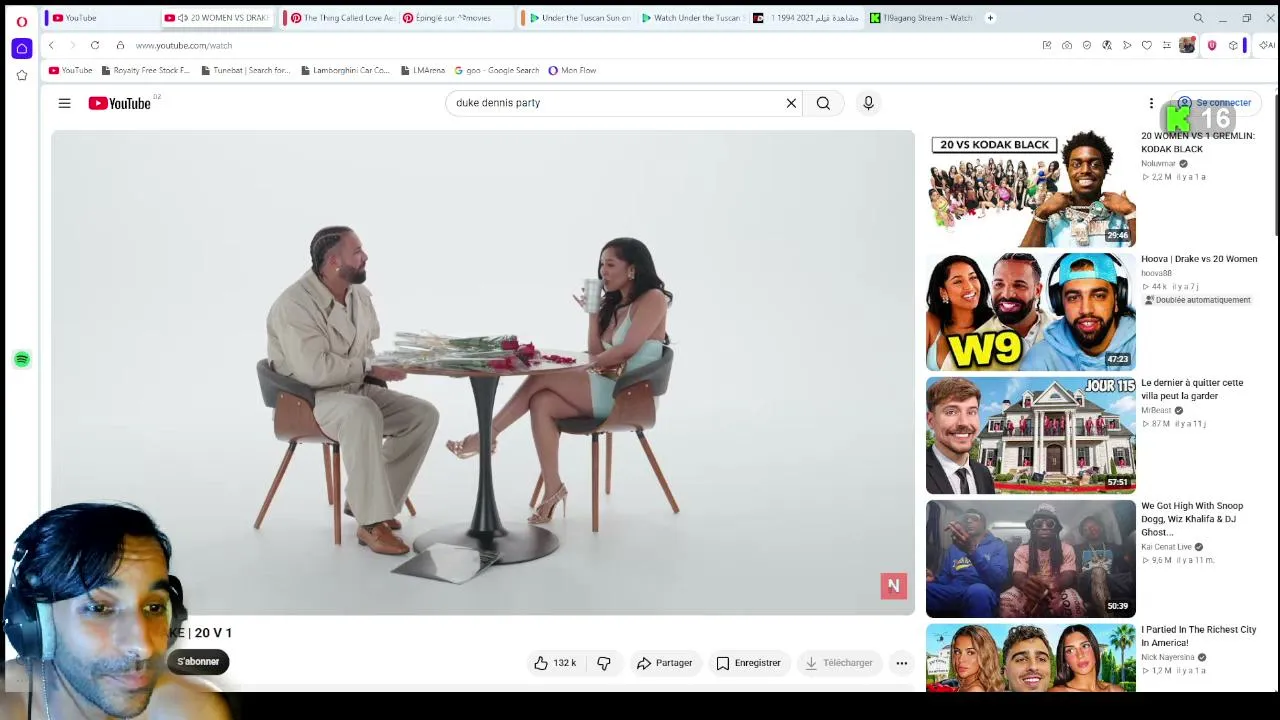This screenshot has height=720, width=1280.
Task: Like the video with 132 k likes
Action: pos(554,663)
